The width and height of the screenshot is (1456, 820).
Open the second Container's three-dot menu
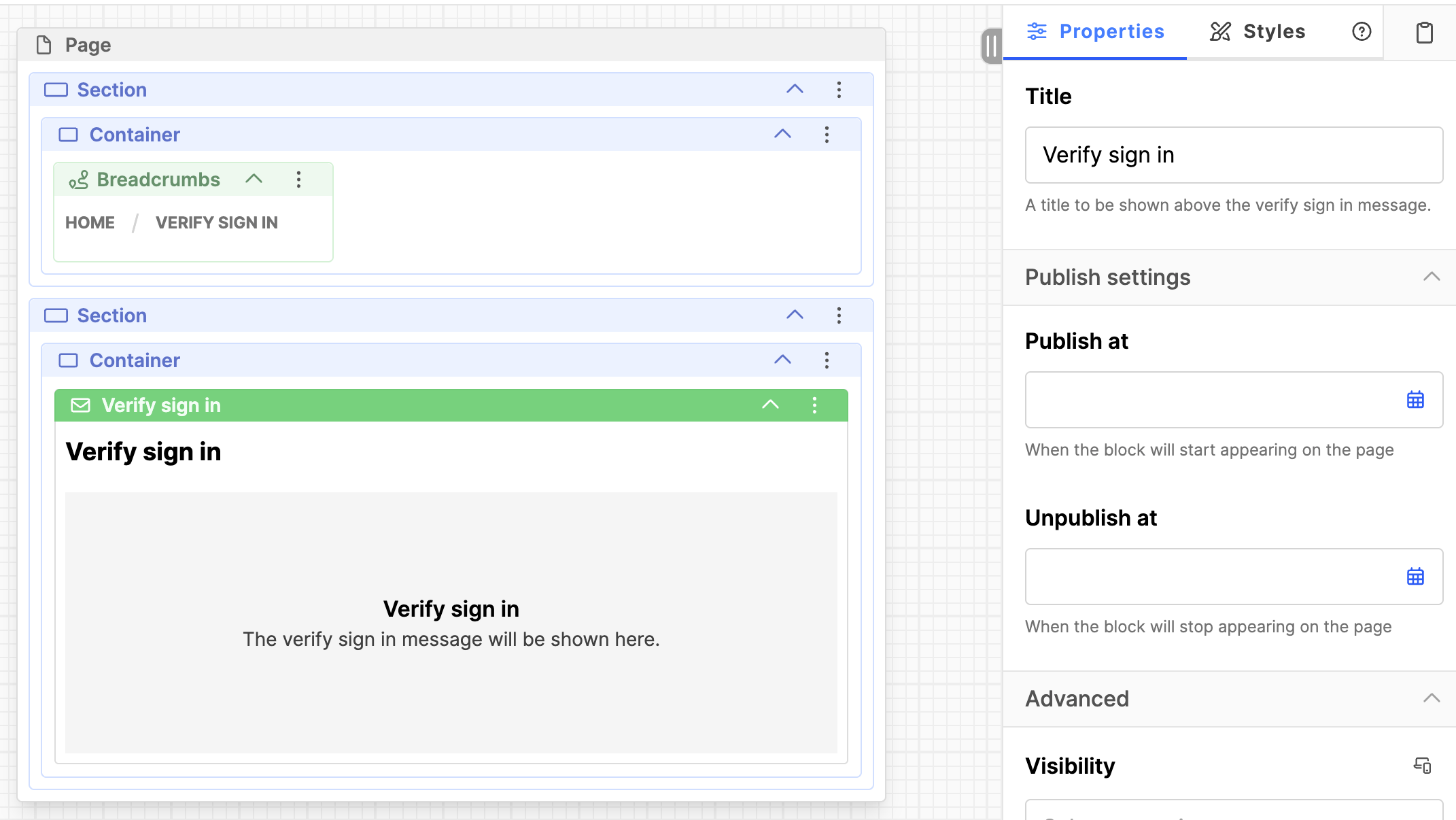coord(827,360)
